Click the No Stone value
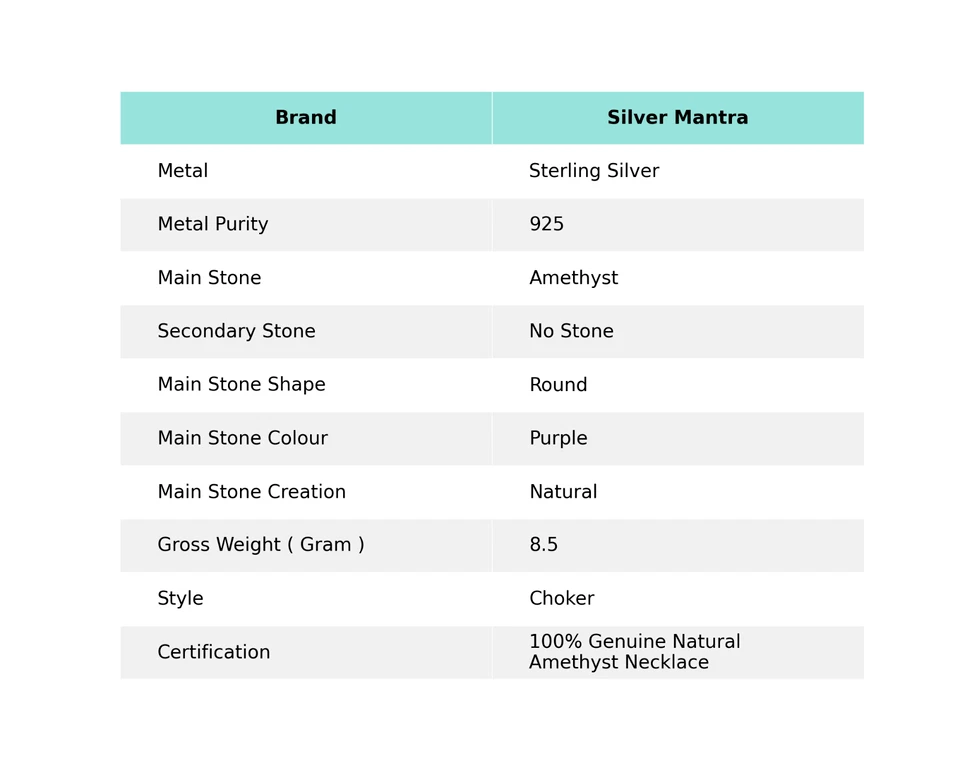 tap(571, 332)
